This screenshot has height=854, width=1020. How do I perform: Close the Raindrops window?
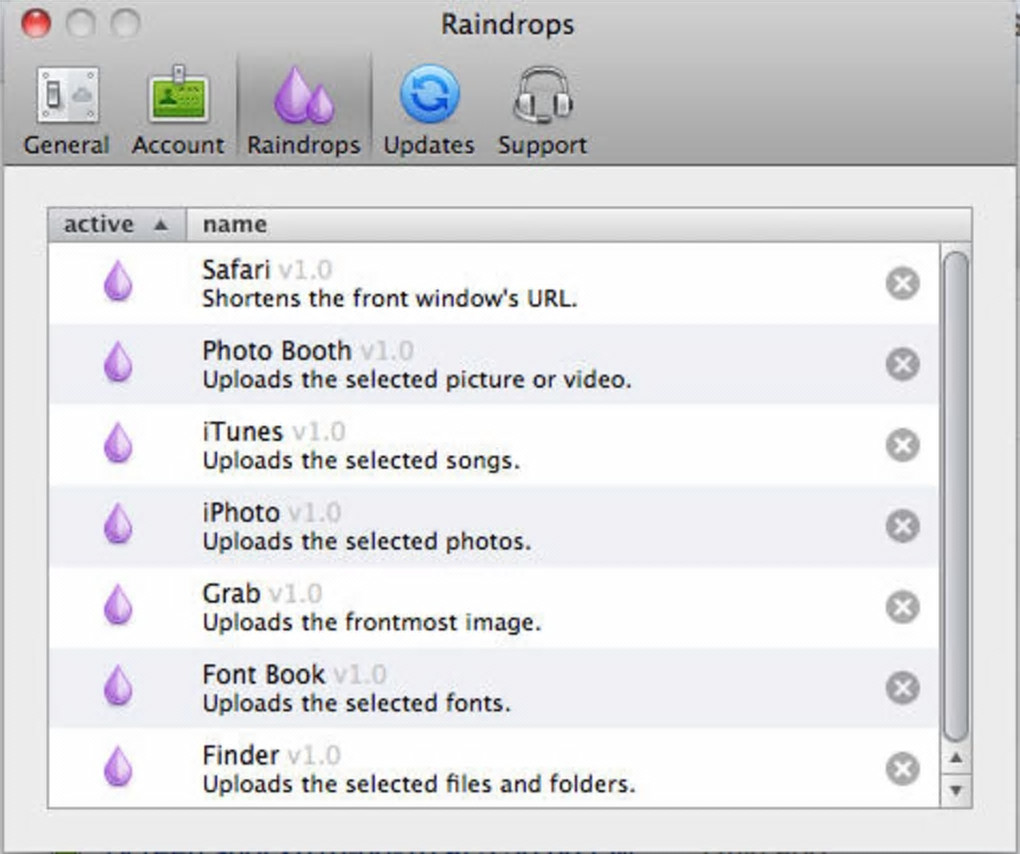[x=36, y=23]
